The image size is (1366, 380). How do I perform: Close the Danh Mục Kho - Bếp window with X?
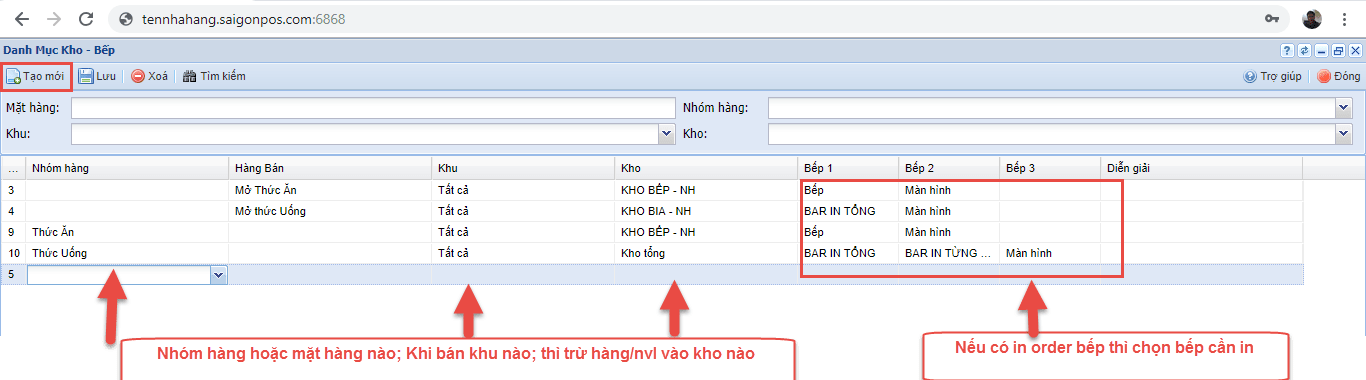1355,50
